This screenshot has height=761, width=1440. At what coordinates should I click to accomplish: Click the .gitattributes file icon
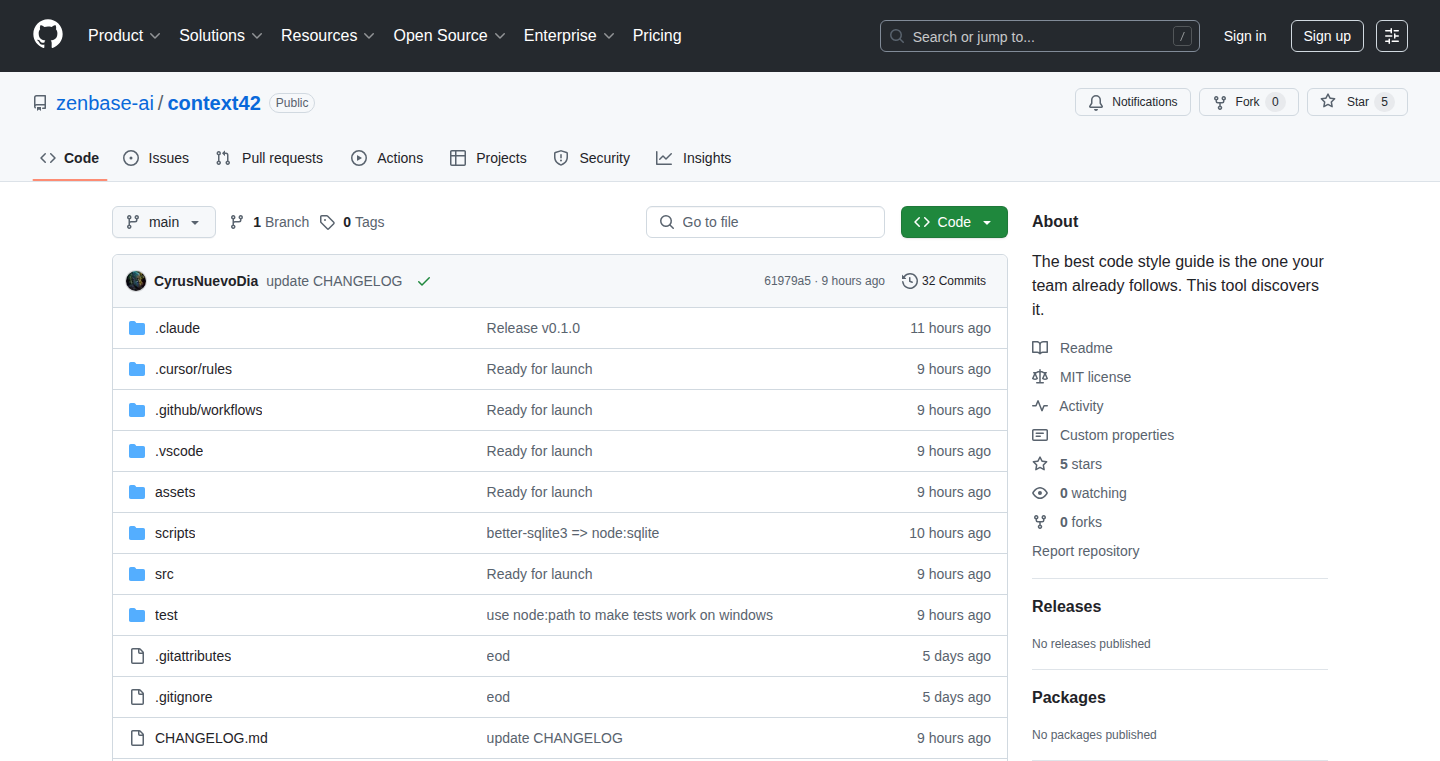[x=137, y=656]
